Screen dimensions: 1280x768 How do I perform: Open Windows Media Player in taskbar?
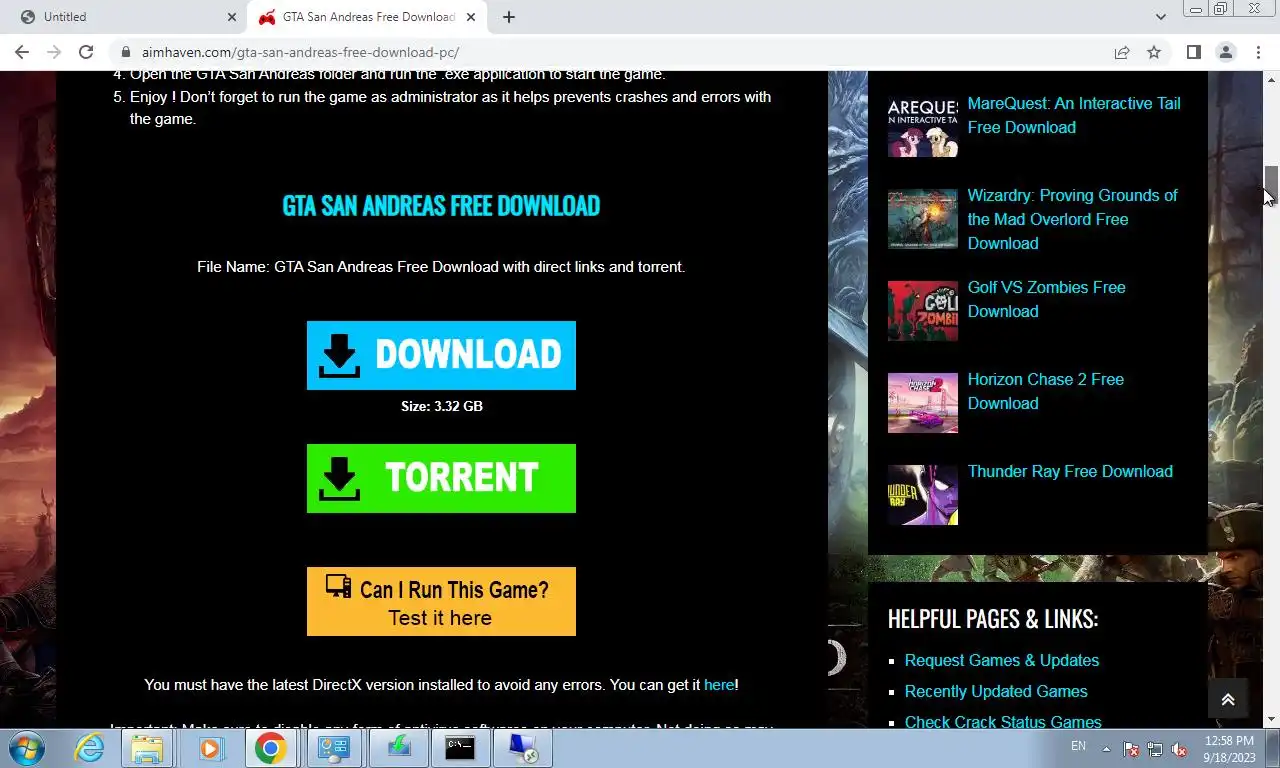click(209, 748)
